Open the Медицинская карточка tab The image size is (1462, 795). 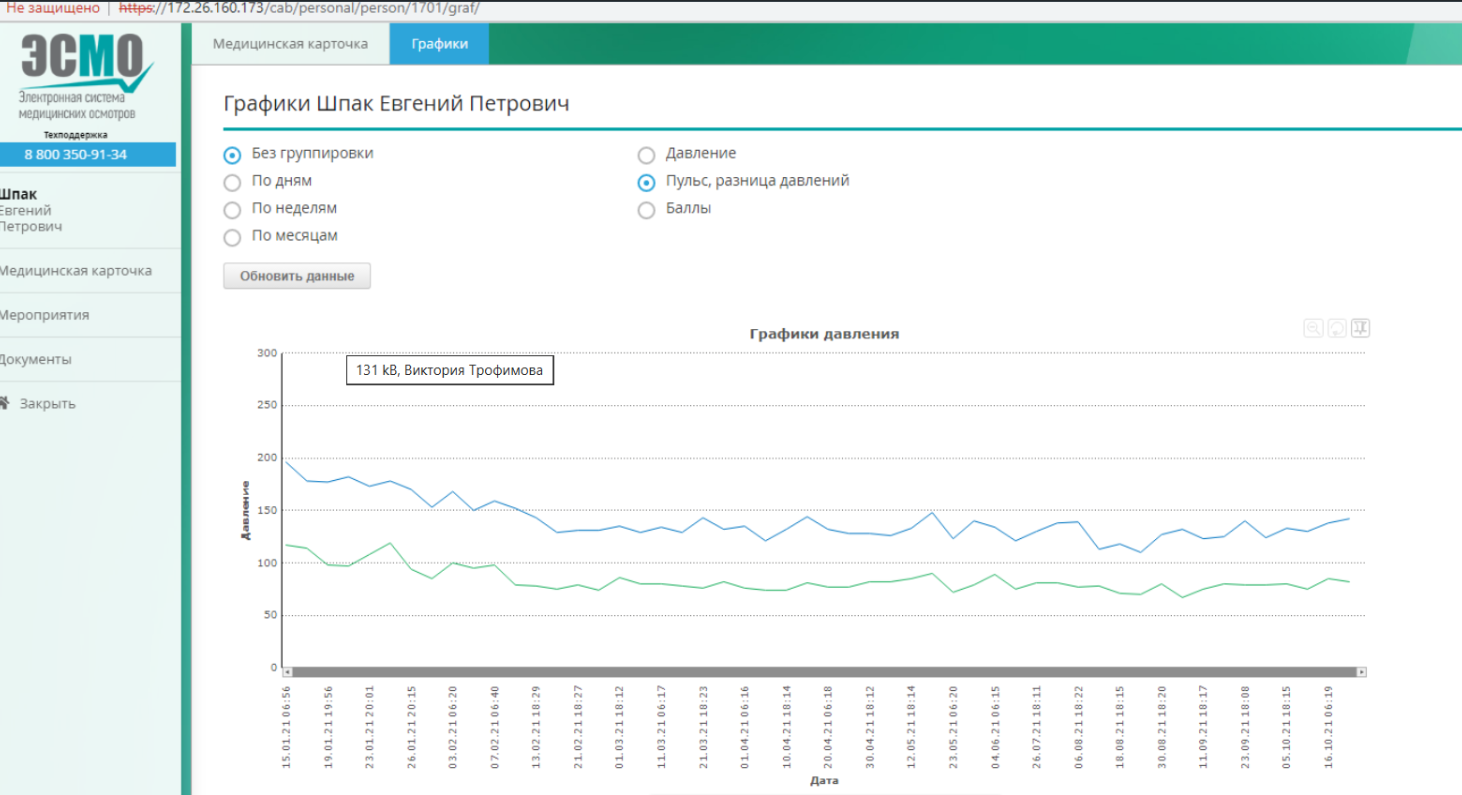(290, 44)
